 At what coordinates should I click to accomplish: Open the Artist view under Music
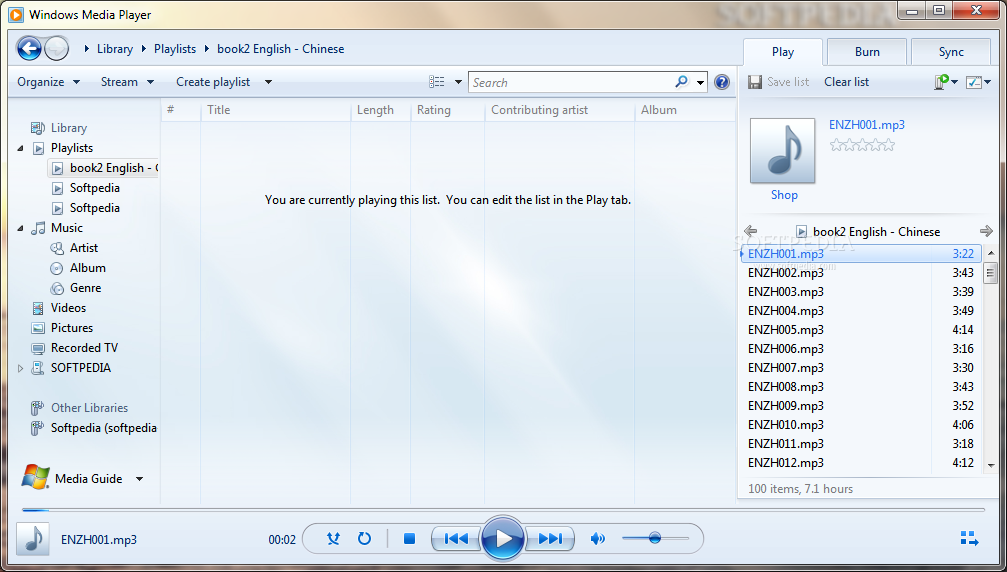coord(83,248)
